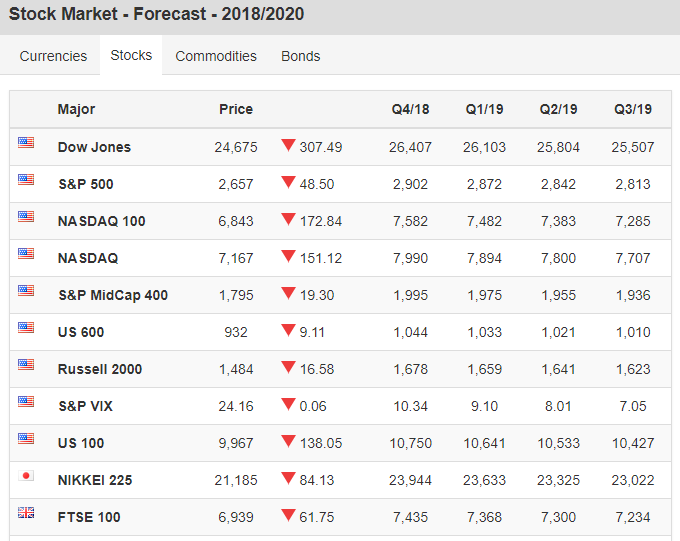Click the red down arrow in FTSE 100 row

pos(288,515)
